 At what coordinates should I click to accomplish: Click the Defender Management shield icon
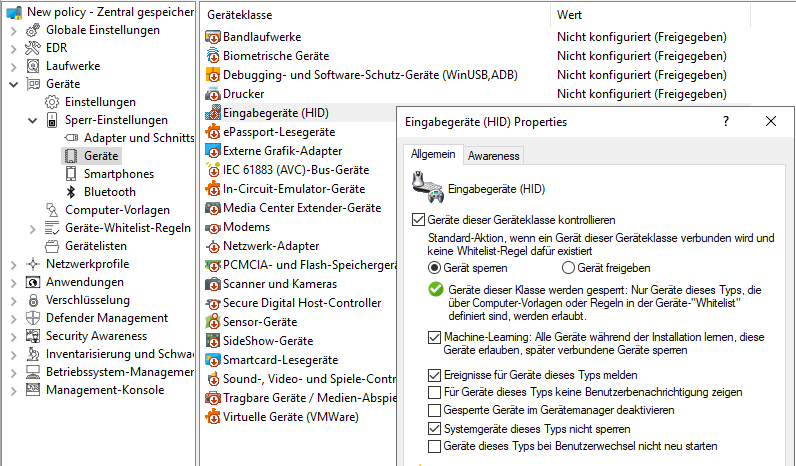[33, 318]
